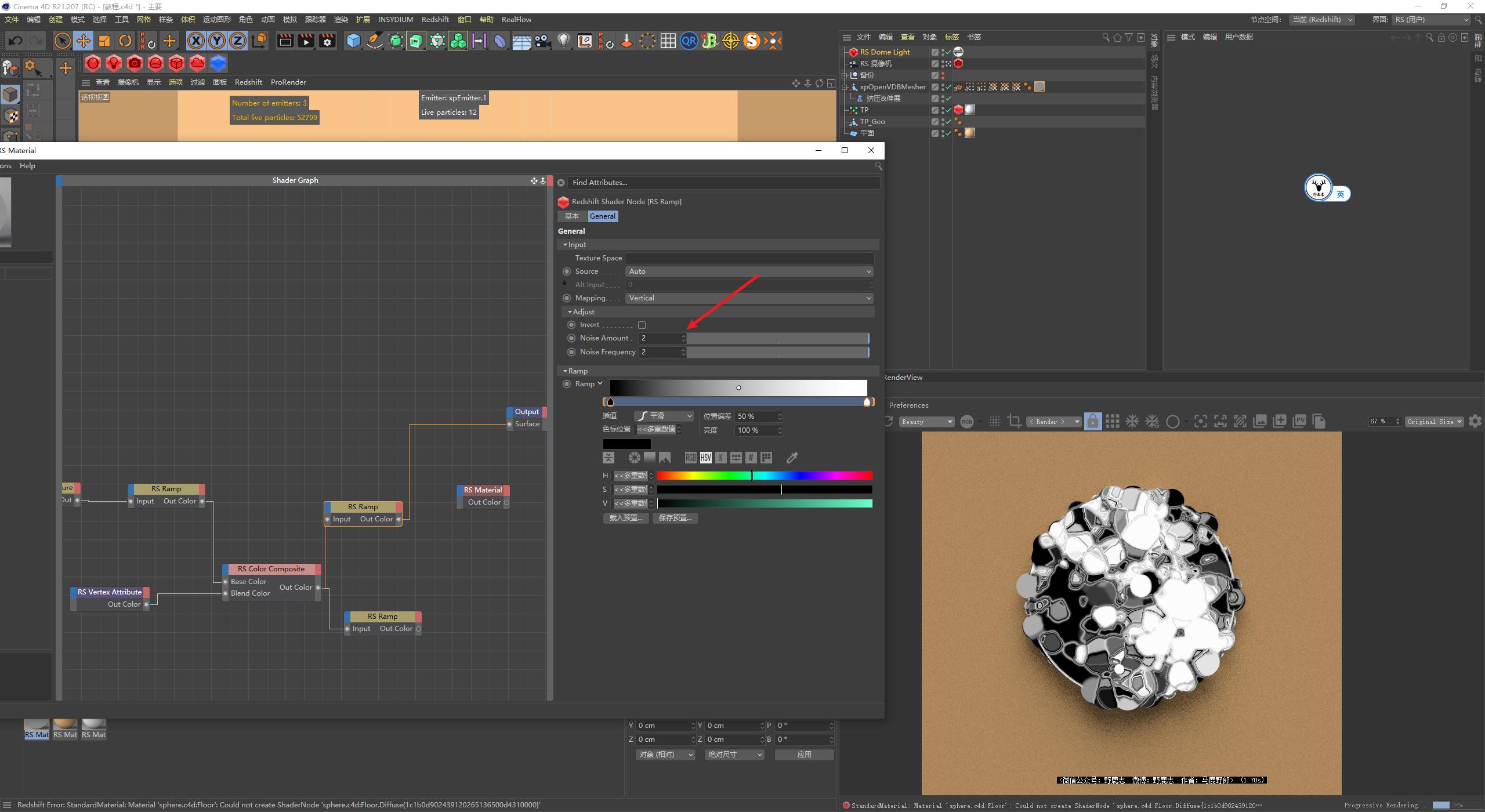The height and width of the screenshot is (812, 1485).
Task: Switch to the General tab of RS Ramp
Action: point(603,216)
